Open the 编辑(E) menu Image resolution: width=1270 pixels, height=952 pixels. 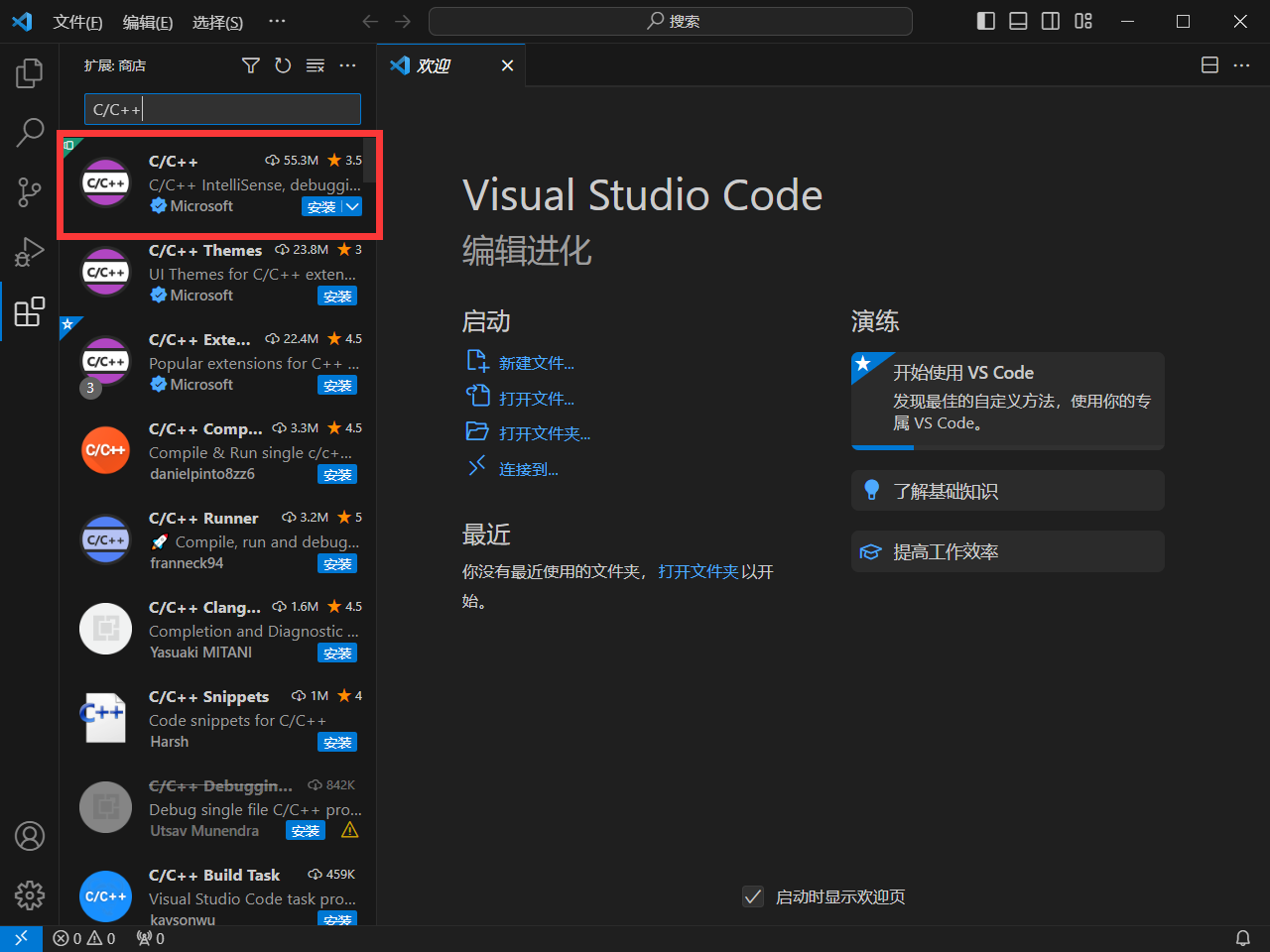[148, 22]
